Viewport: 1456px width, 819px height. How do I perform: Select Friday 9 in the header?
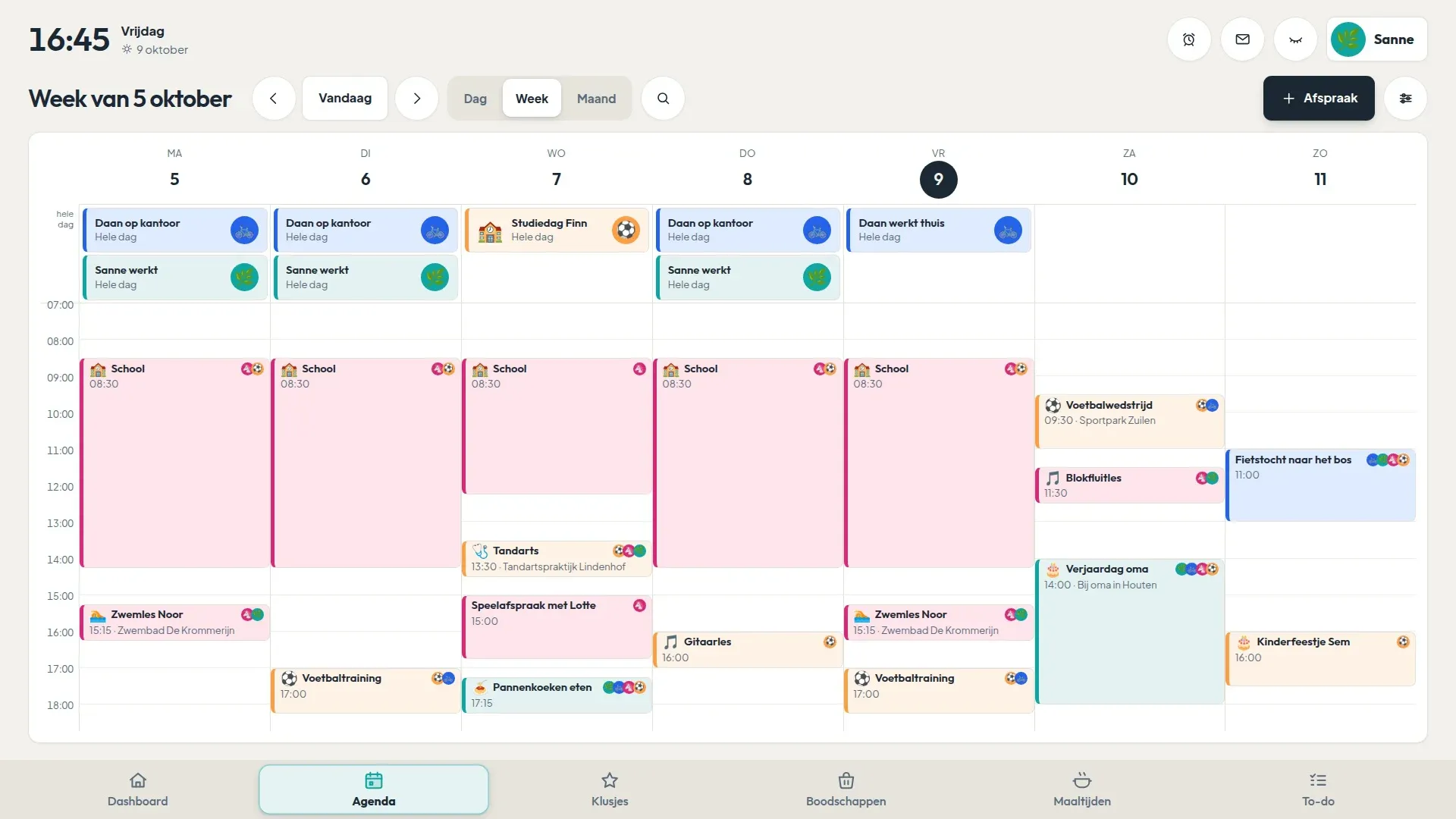point(938,180)
